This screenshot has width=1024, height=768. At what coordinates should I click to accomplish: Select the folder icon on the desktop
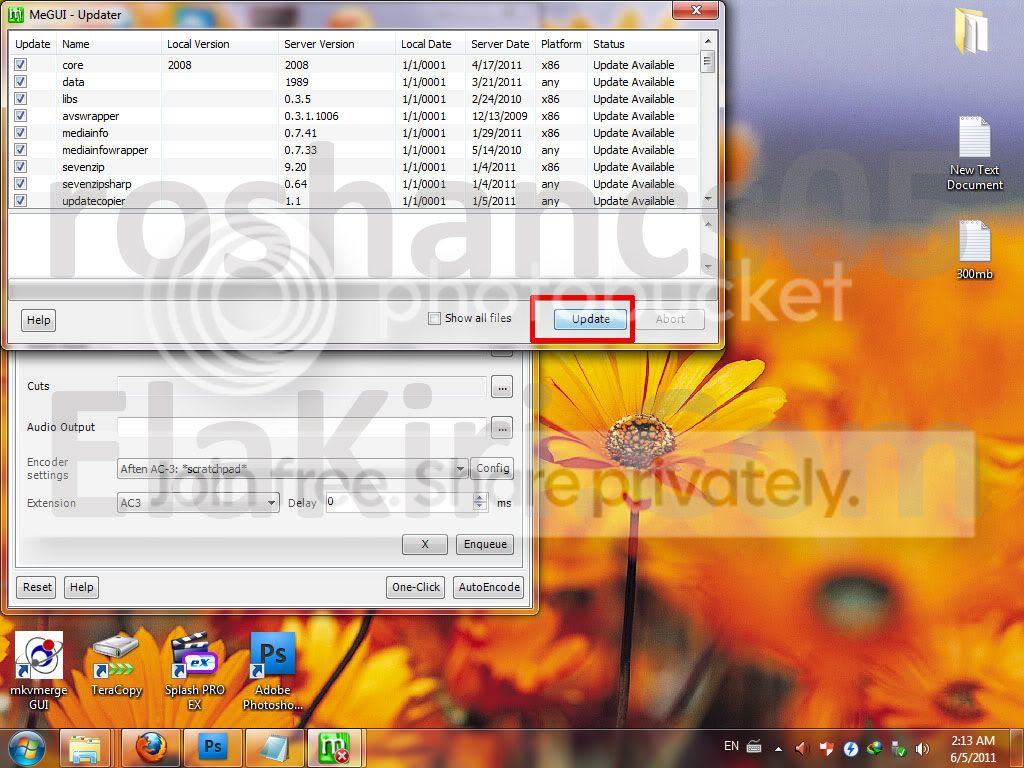[x=972, y=30]
